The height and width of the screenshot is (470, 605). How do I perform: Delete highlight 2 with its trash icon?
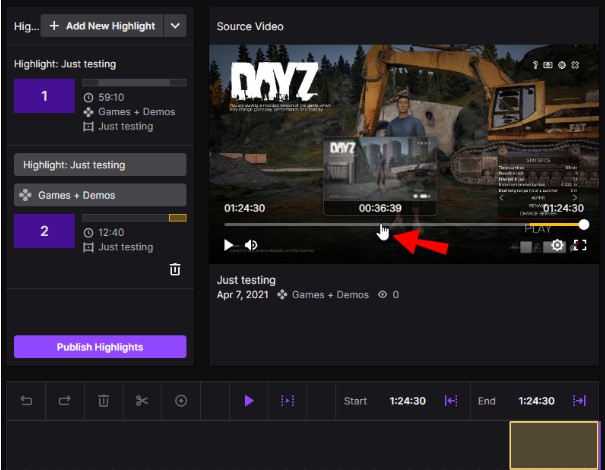coord(175,269)
